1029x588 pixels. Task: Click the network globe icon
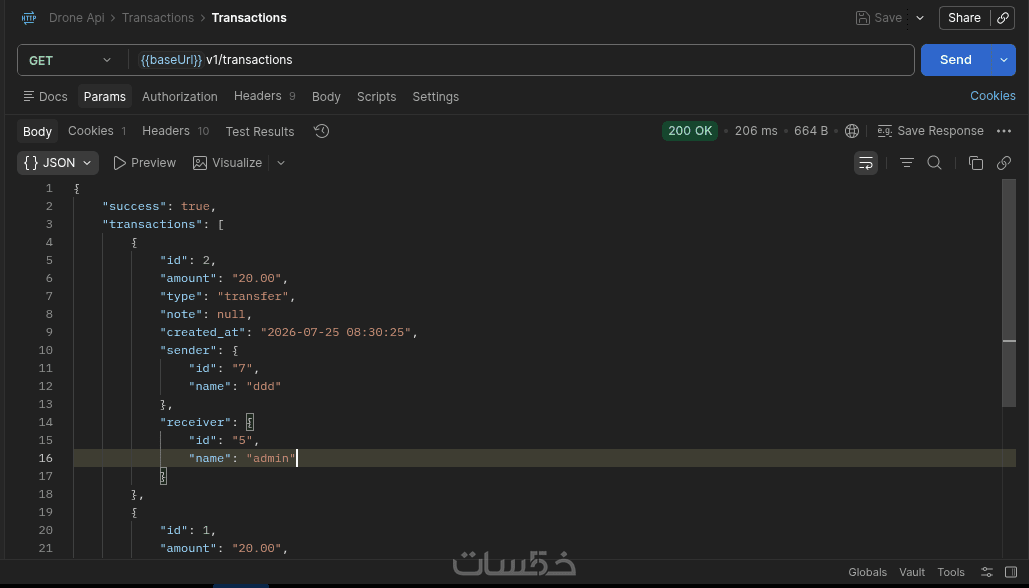[x=852, y=131]
